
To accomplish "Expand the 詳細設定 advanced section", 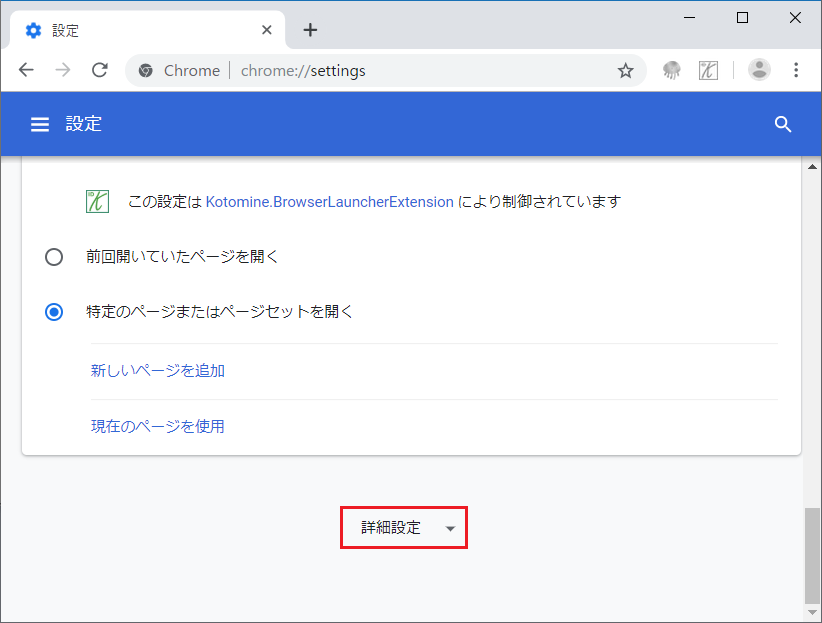I will [x=392, y=528].
